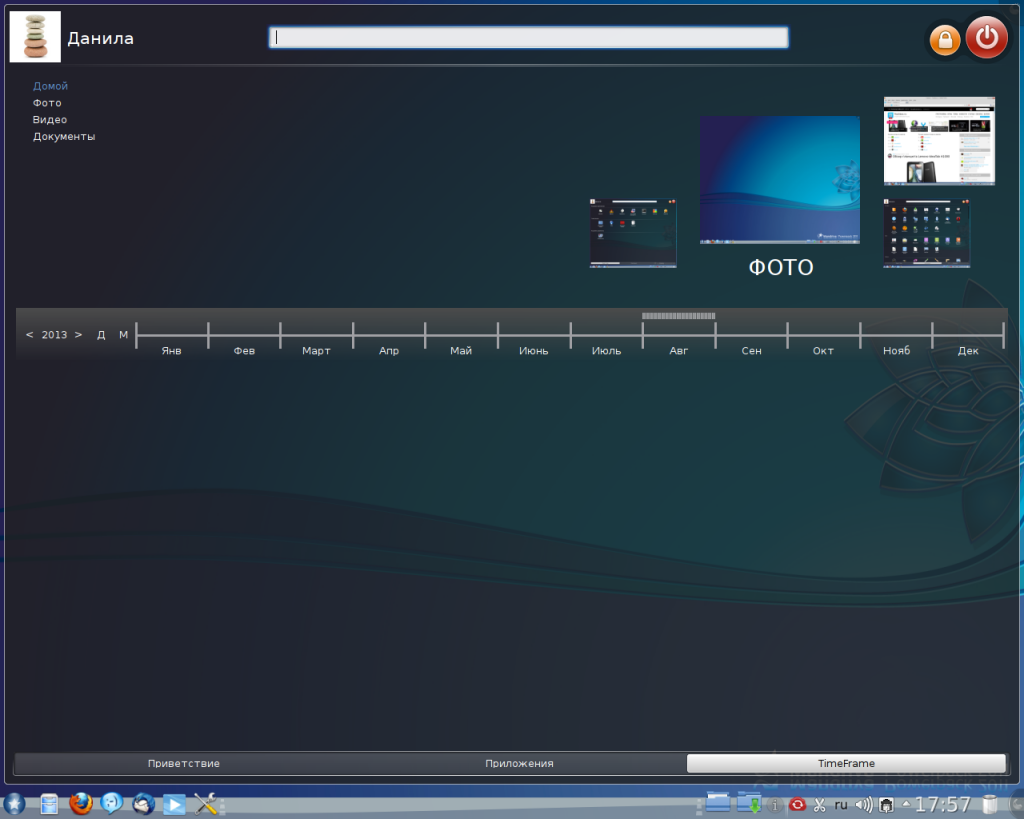Go to previous year using < arrow

[30, 335]
